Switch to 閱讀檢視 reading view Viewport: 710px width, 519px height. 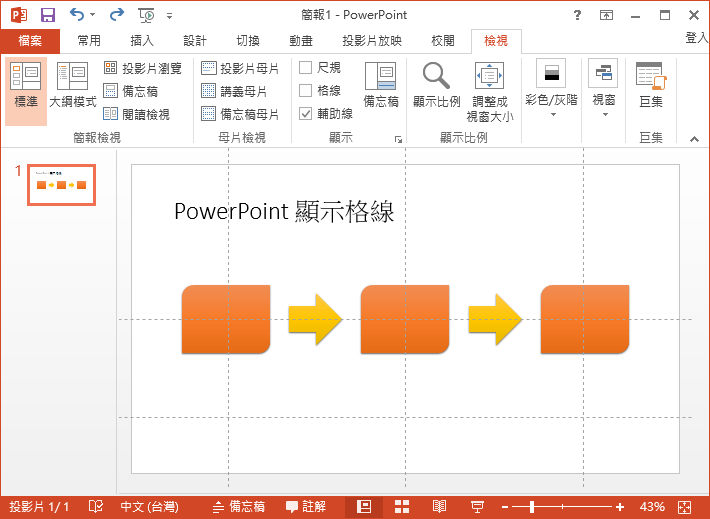click(137, 114)
